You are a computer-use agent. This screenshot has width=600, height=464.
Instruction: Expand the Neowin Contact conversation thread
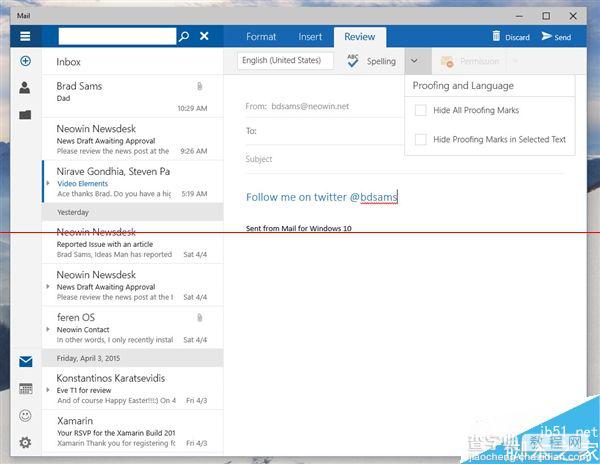click(x=48, y=329)
